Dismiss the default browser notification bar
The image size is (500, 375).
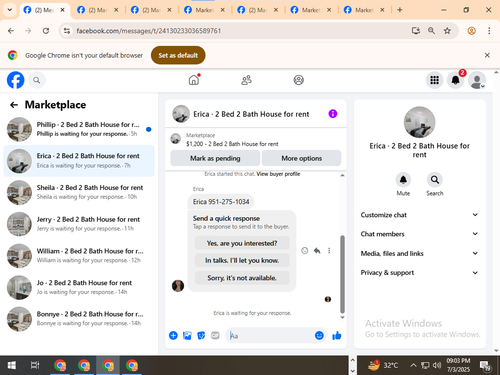(x=487, y=55)
